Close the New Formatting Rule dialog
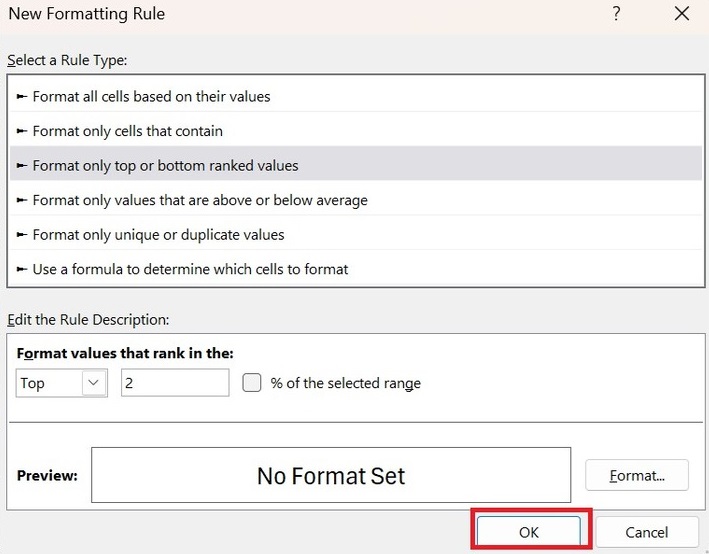The height and width of the screenshot is (554, 709). (682, 14)
